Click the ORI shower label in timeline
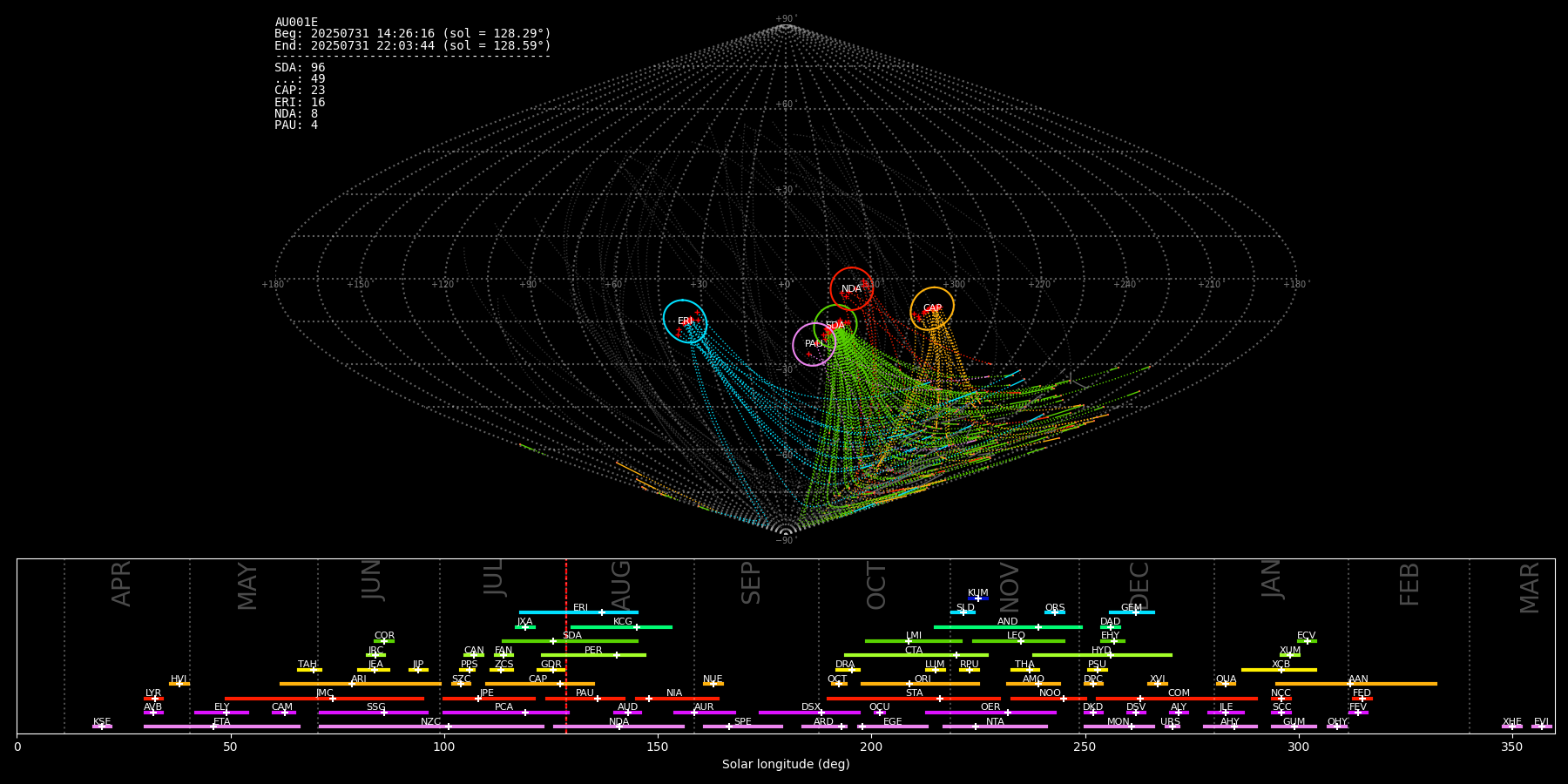 click(x=923, y=679)
